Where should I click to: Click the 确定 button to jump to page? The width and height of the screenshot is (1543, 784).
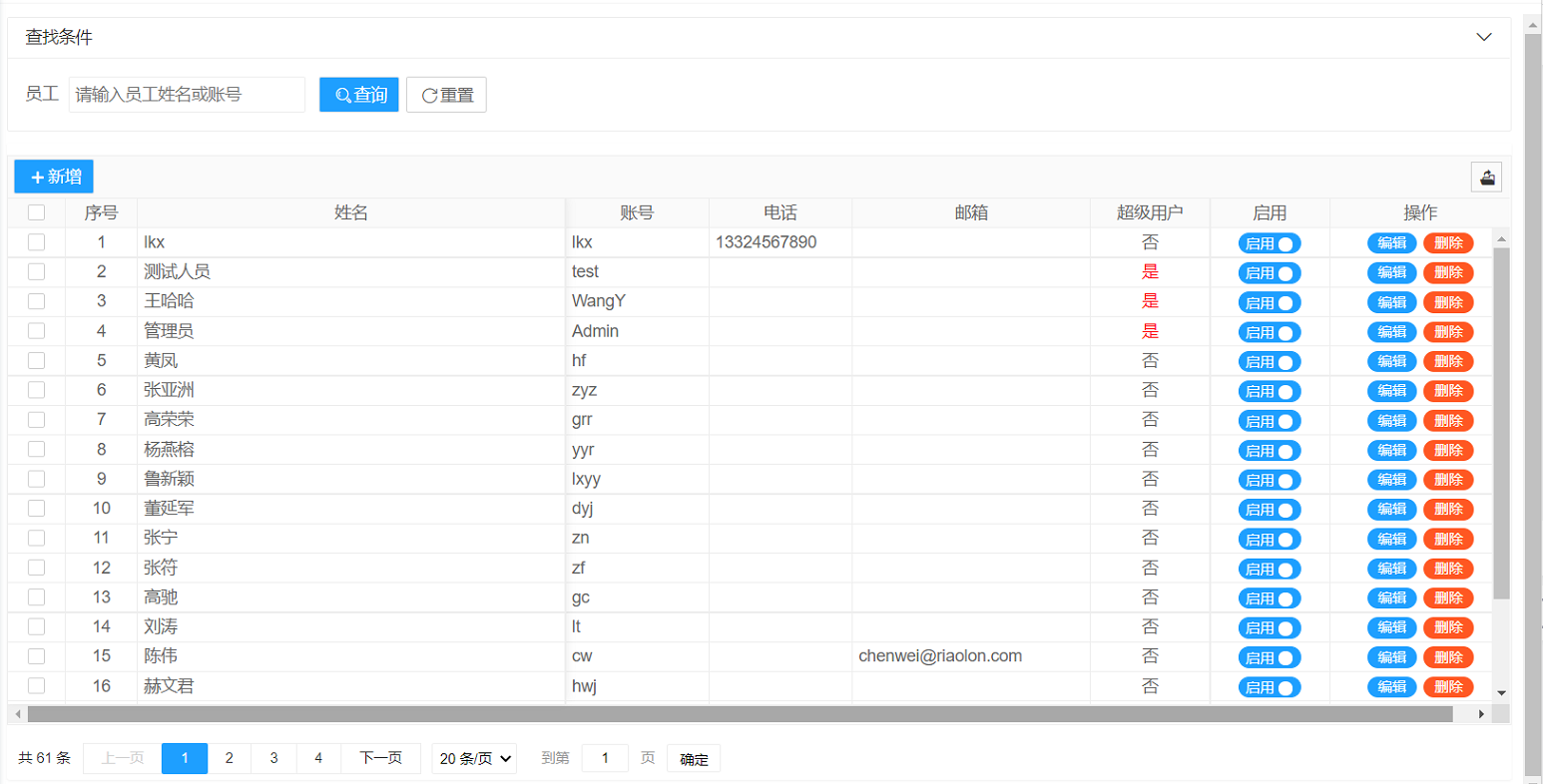(x=692, y=758)
